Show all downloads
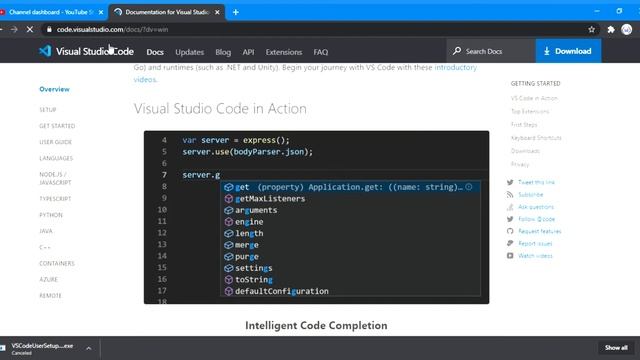The image size is (640, 360). click(x=616, y=348)
